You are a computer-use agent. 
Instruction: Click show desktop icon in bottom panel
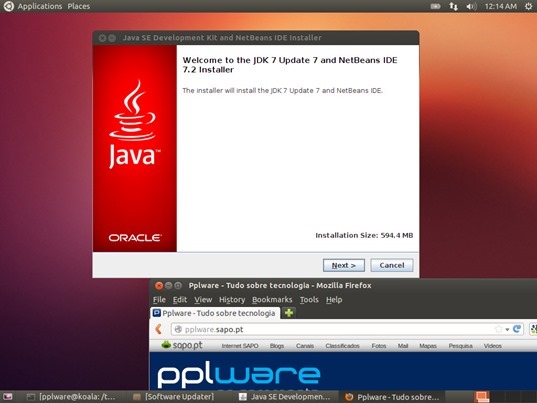coord(8,397)
